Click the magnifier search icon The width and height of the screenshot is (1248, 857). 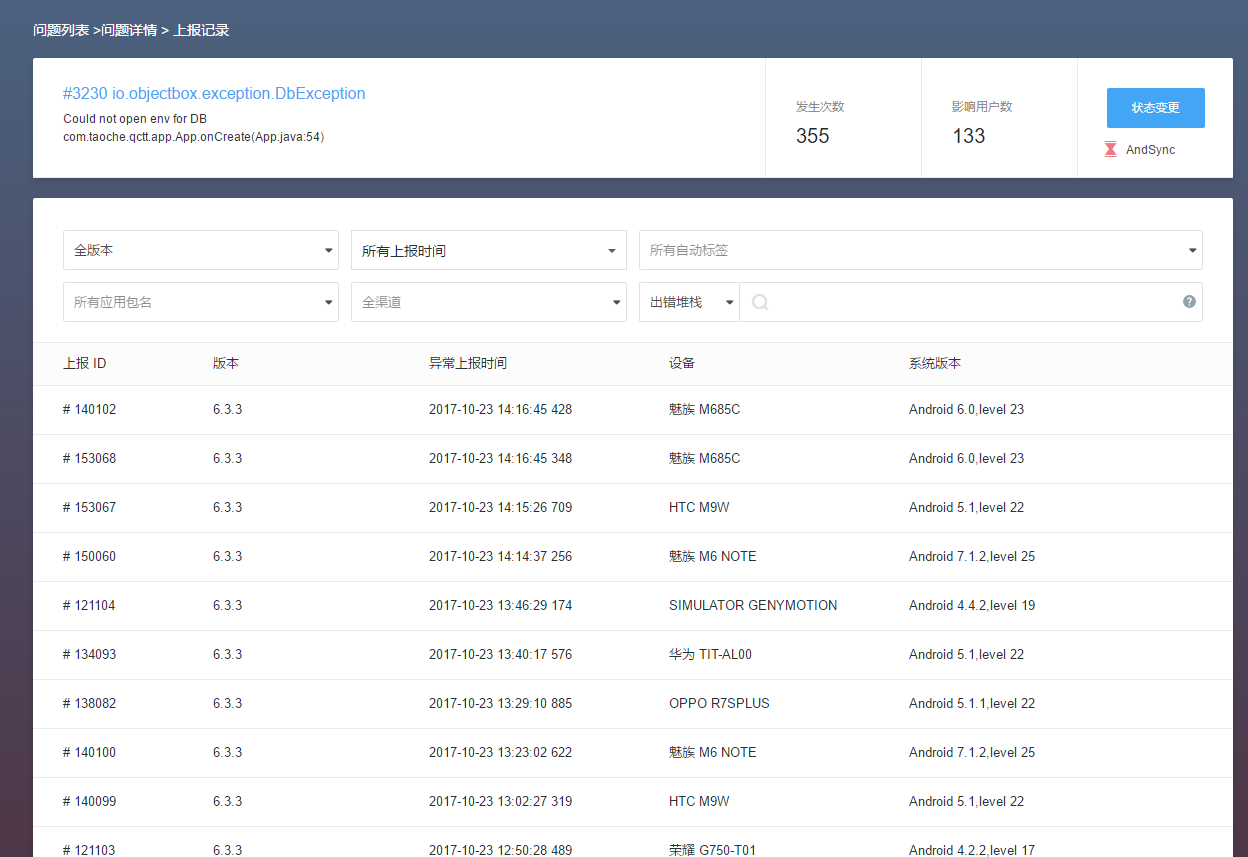click(x=760, y=302)
